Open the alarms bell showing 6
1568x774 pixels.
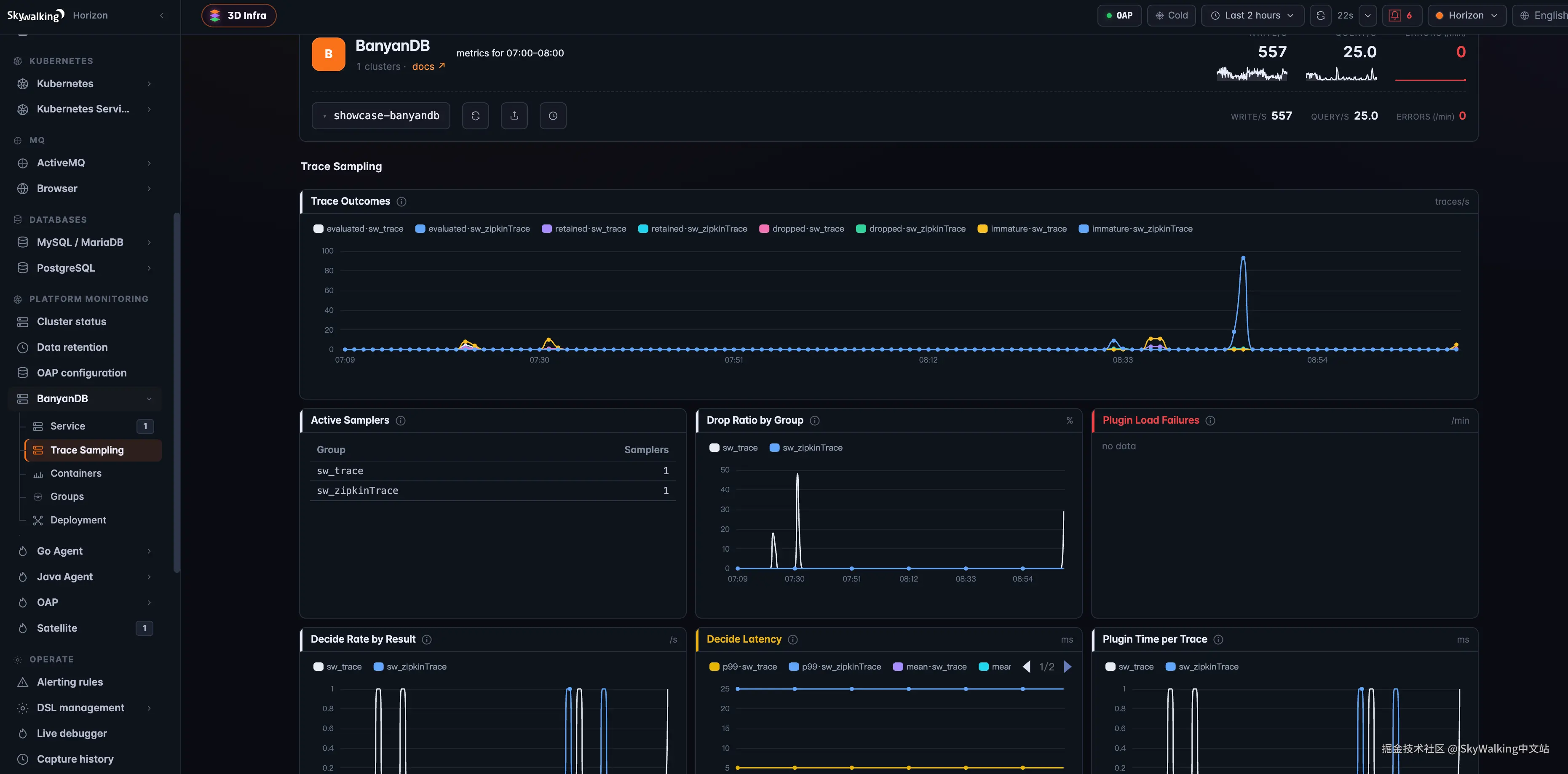(x=1401, y=15)
